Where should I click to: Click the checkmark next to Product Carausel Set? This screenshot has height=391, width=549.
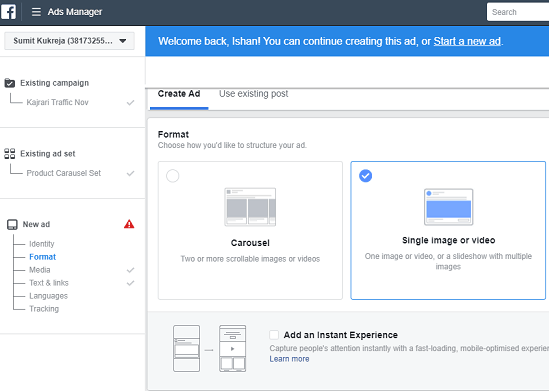pyautogui.click(x=130, y=173)
